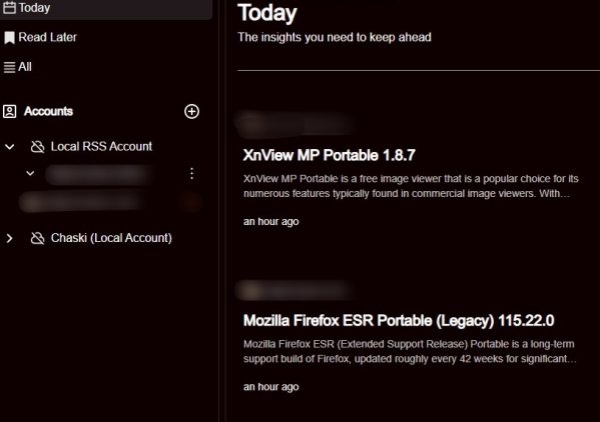Select Chaski (Local Account) label
This screenshot has width=600, height=422.
click(111, 238)
